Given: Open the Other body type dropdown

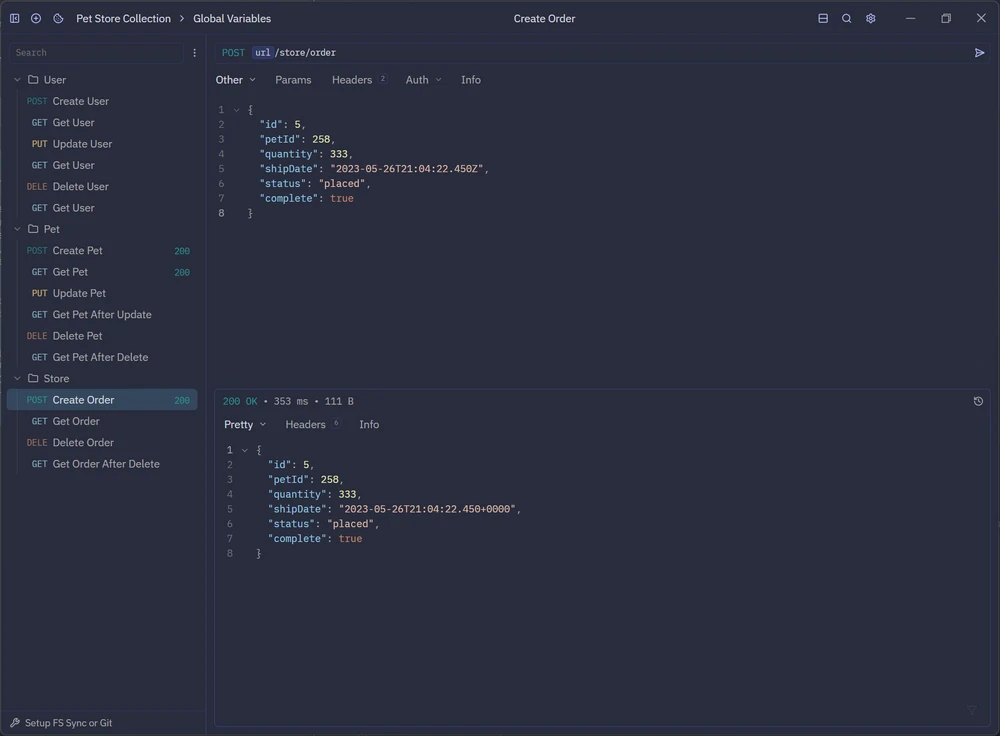Looking at the screenshot, I should click(235, 80).
